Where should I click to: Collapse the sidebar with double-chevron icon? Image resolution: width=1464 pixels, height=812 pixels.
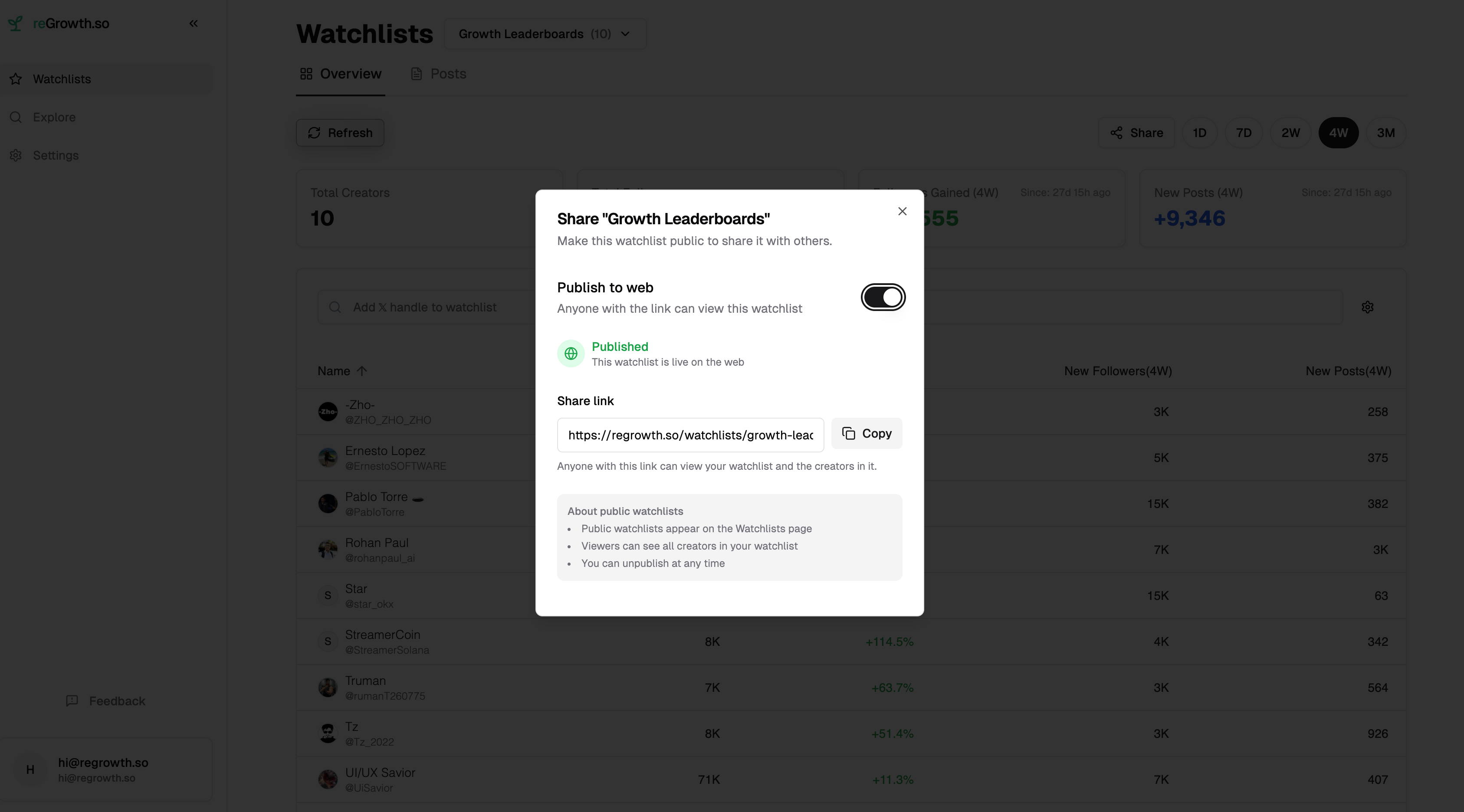pos(193,23)
